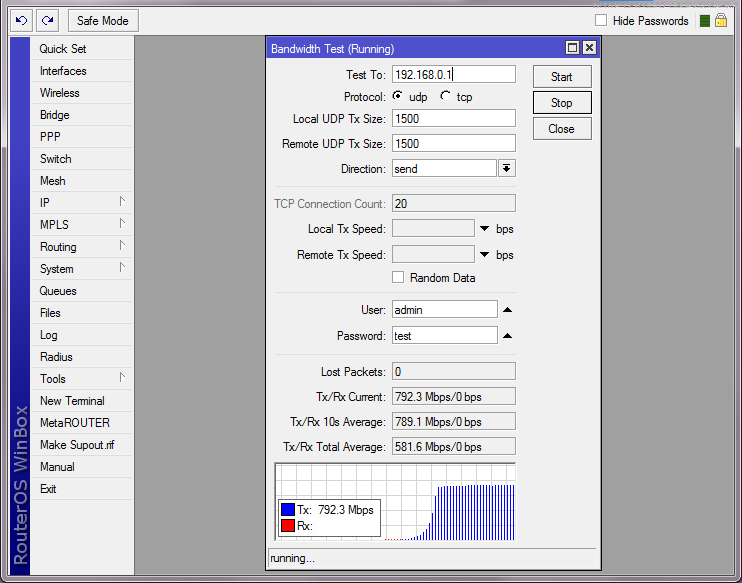Click the Local UDP Tx Size field
The image size is (742, 583).
coord(453,118)
